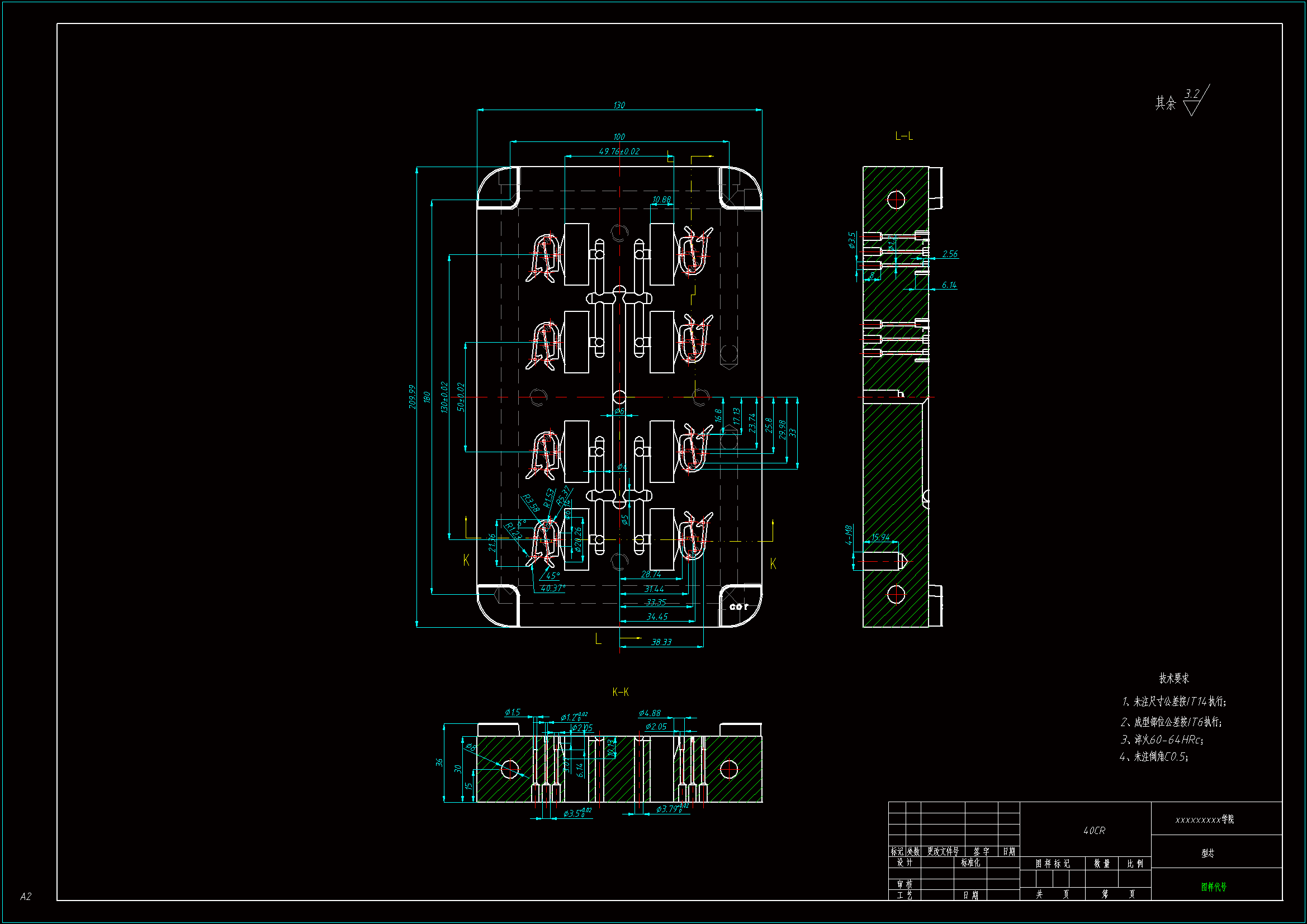This screenshot has height=924, width=1307.
Task: Click the 209.99 vertical dimension
Action: tap(412, 397)
